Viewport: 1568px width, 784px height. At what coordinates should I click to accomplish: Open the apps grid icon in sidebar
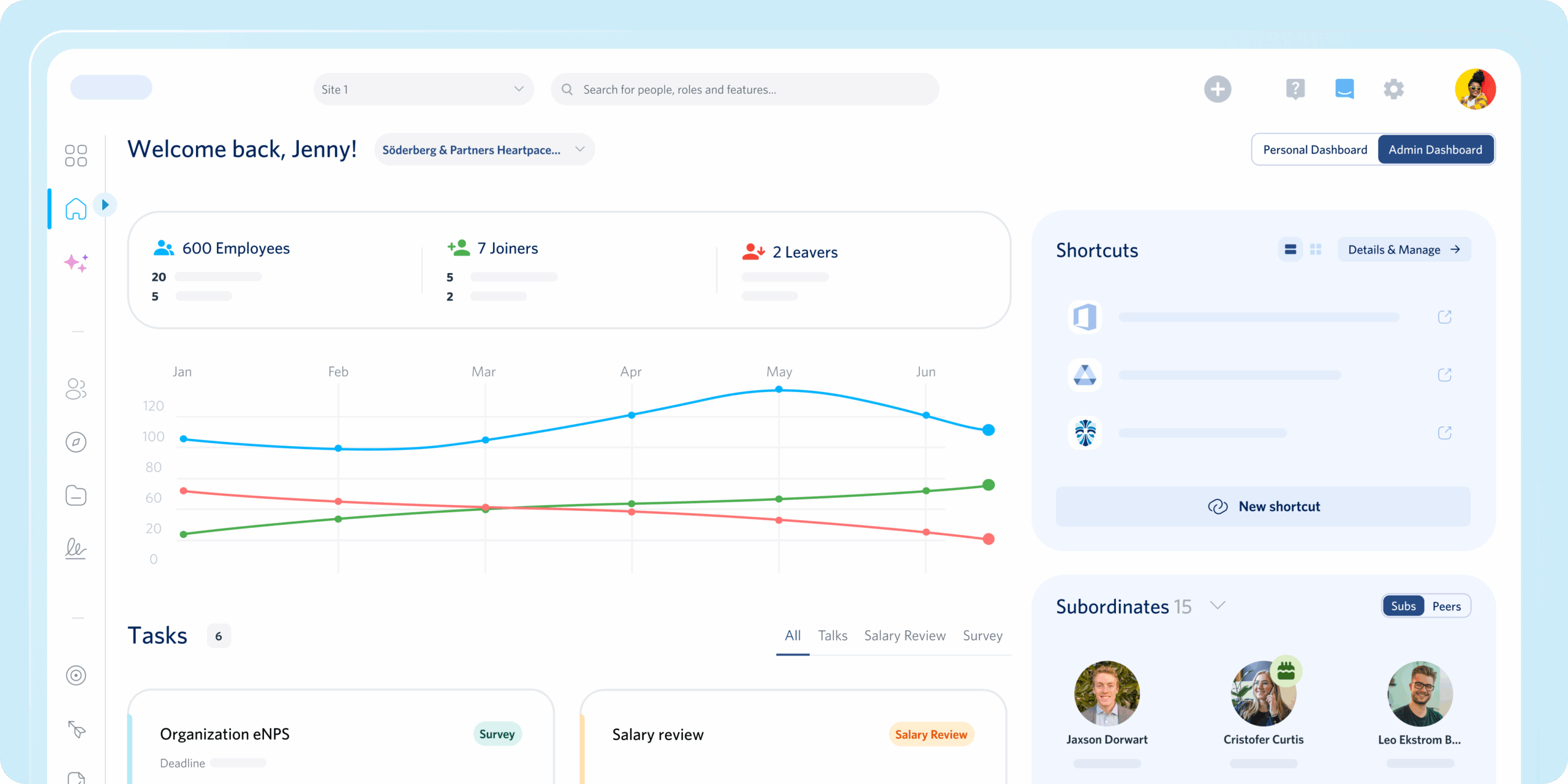click(x=76, y=156)
